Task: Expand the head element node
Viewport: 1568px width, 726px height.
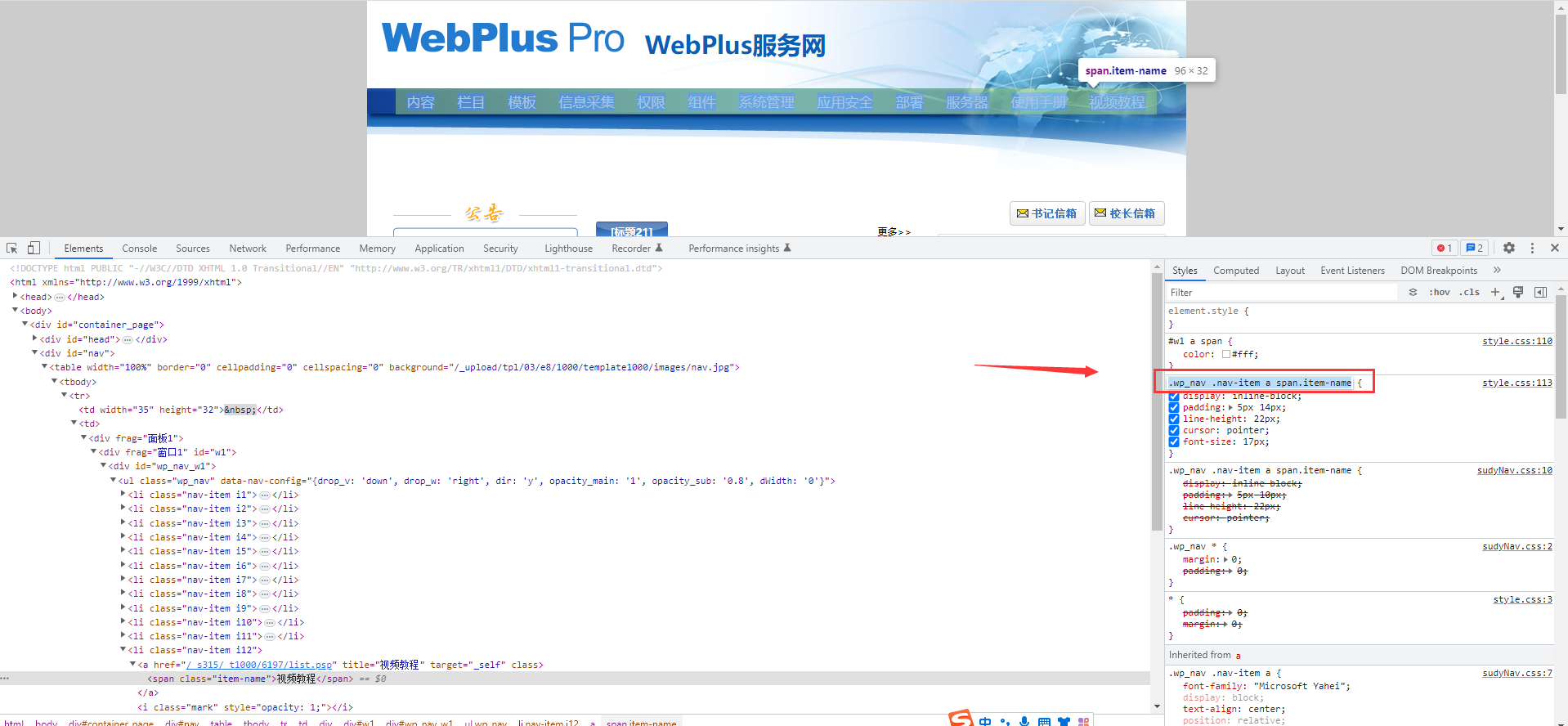Action: pos(15,296)
